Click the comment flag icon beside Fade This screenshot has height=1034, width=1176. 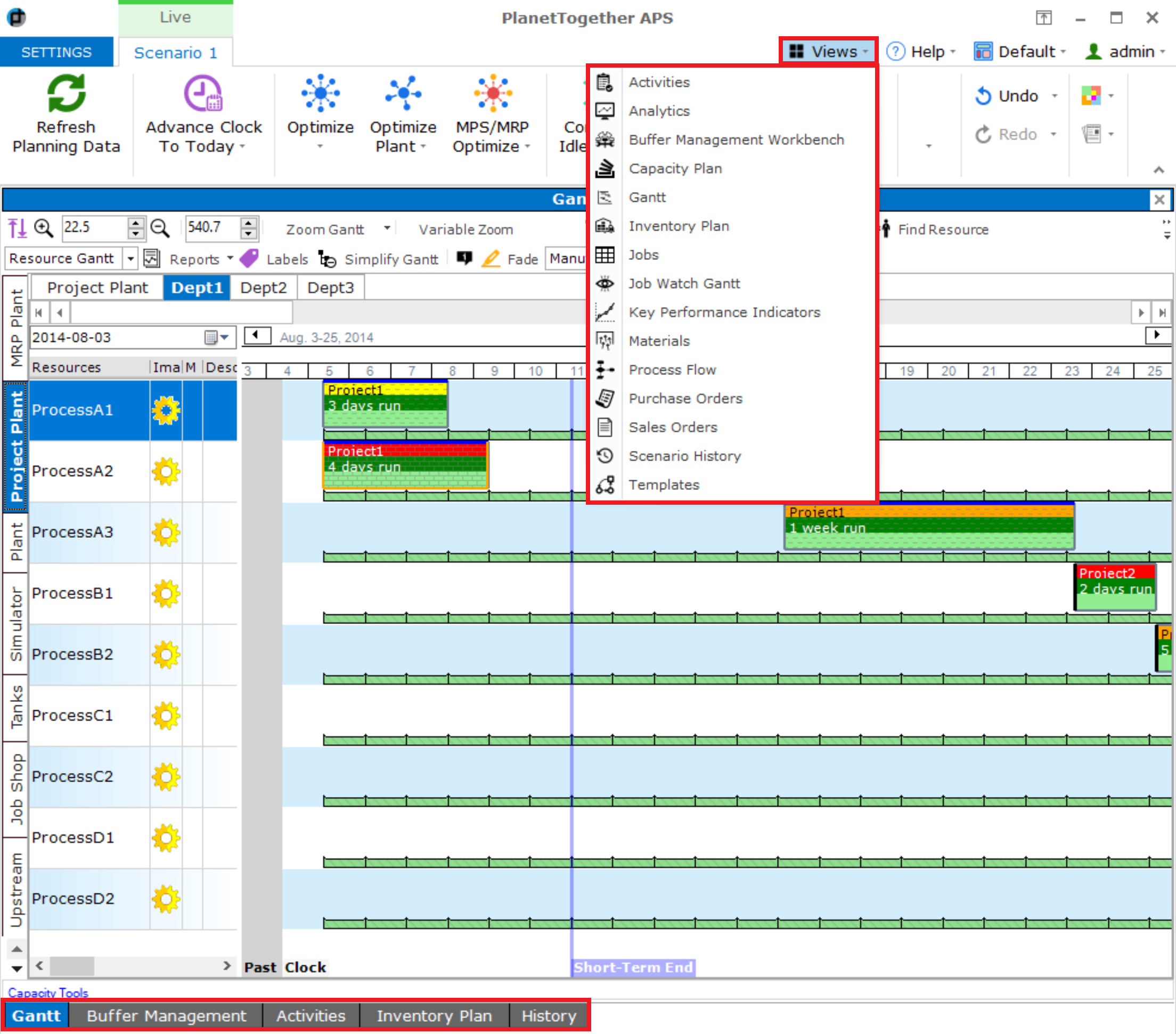click(464, 258)
